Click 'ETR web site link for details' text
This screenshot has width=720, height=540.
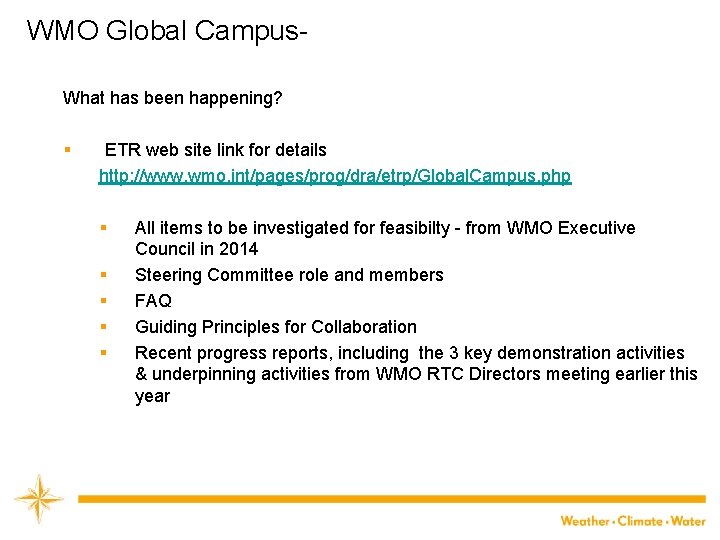215,150
